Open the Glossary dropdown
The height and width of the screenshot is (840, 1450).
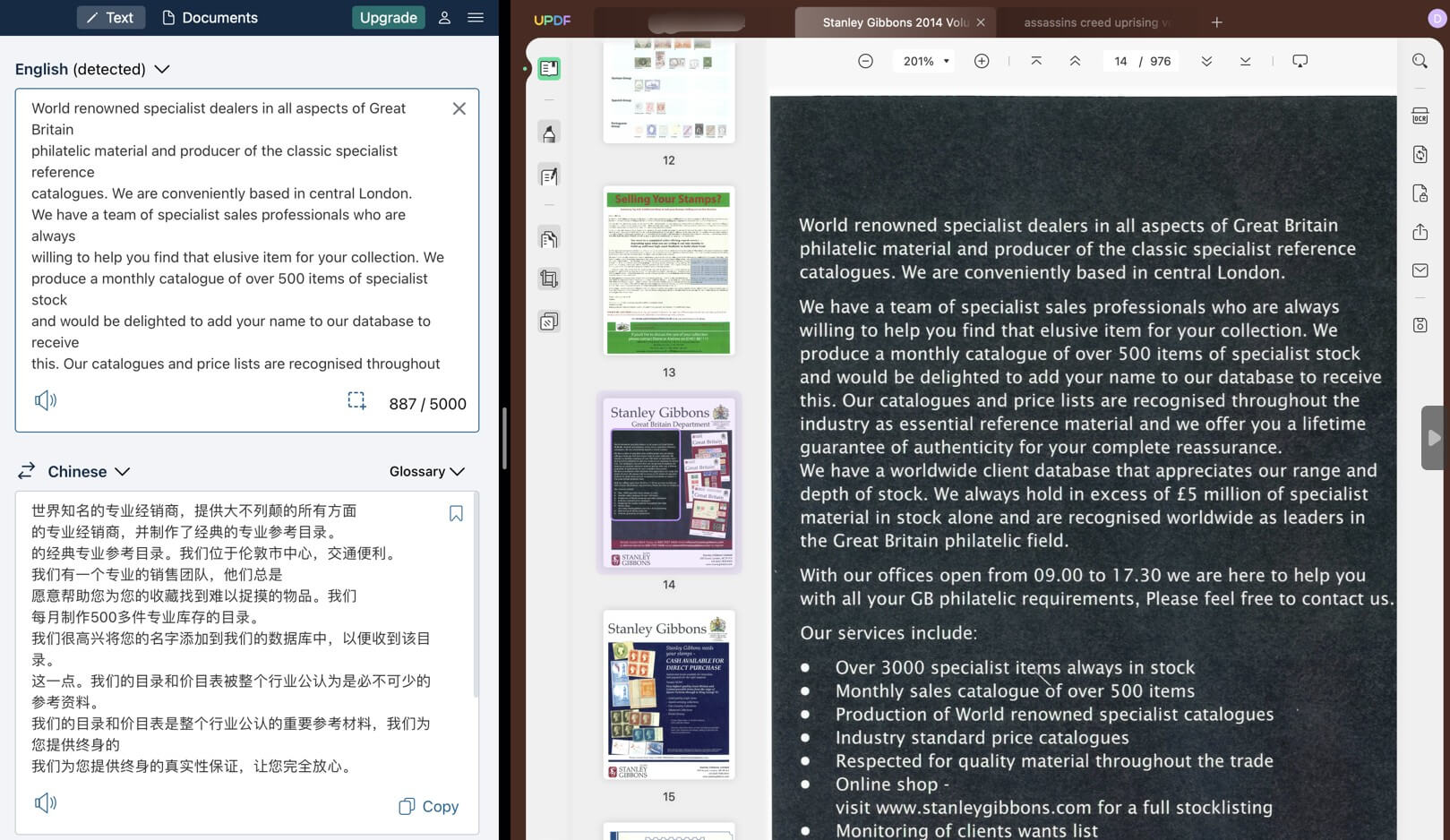pyautogui.click(x=426, y=471)
